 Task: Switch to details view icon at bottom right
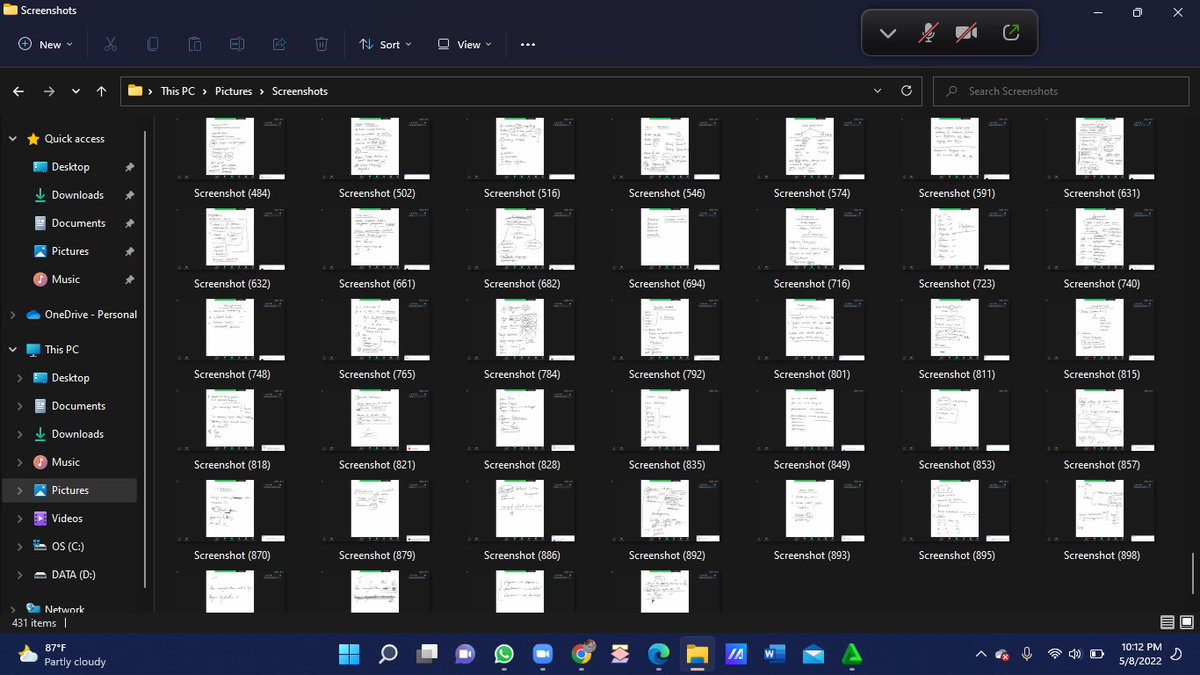[1167, 622]
